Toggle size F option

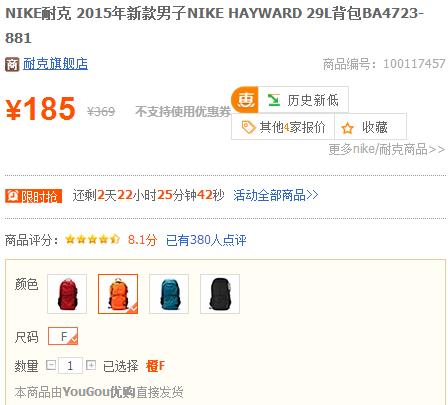coord(63,336)
